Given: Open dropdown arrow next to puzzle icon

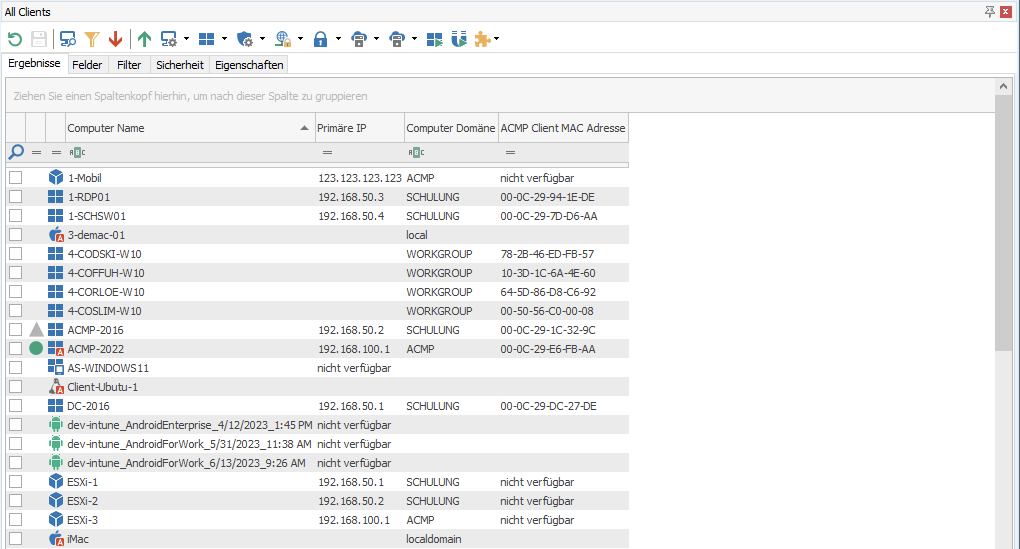Looking at the screenshot, I should tap(497, 39).
